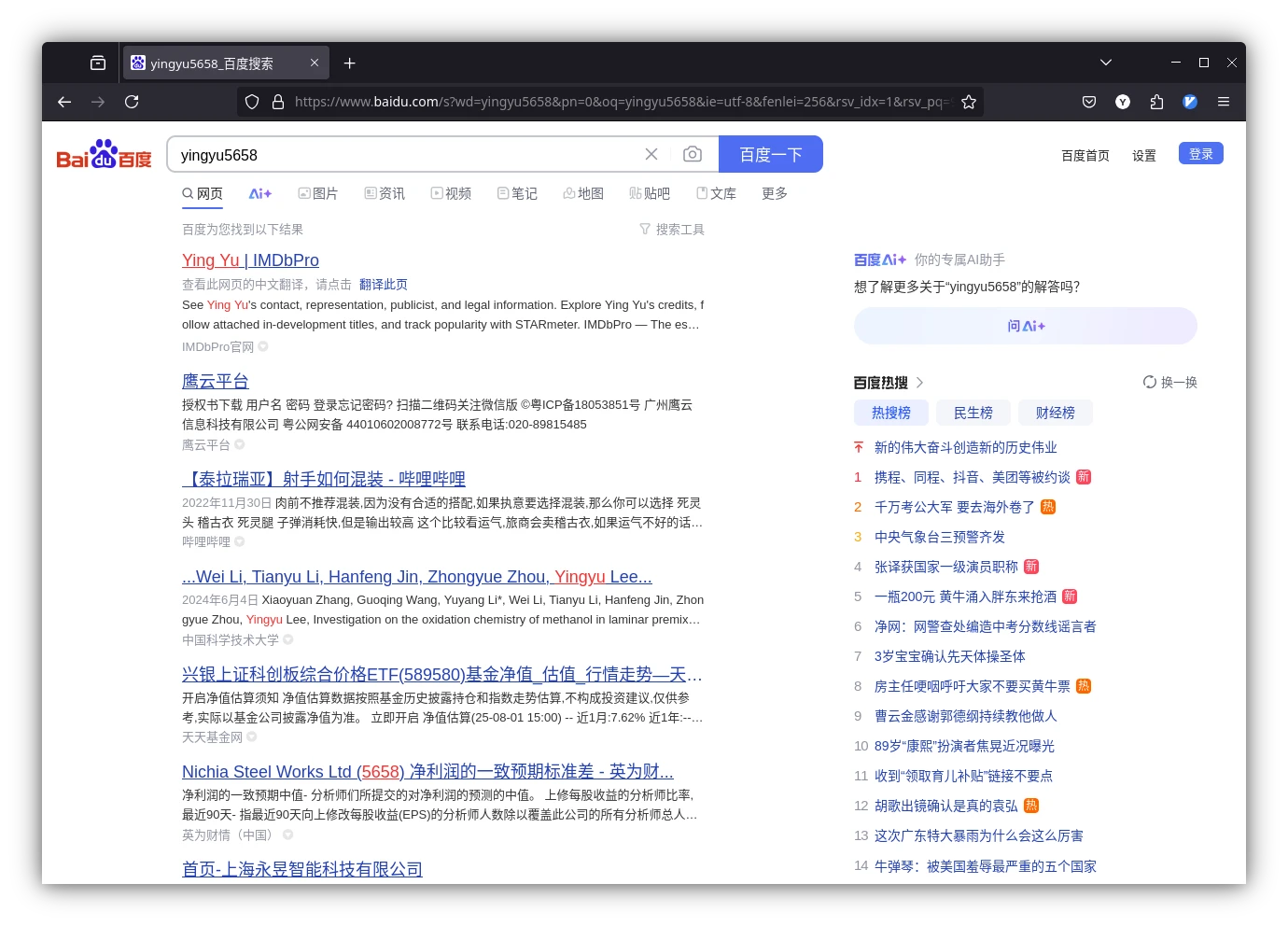The width and height of the screenshot is (1288, 926).
Task: Expand the 更多 search categories
Action: click(774, 193)
